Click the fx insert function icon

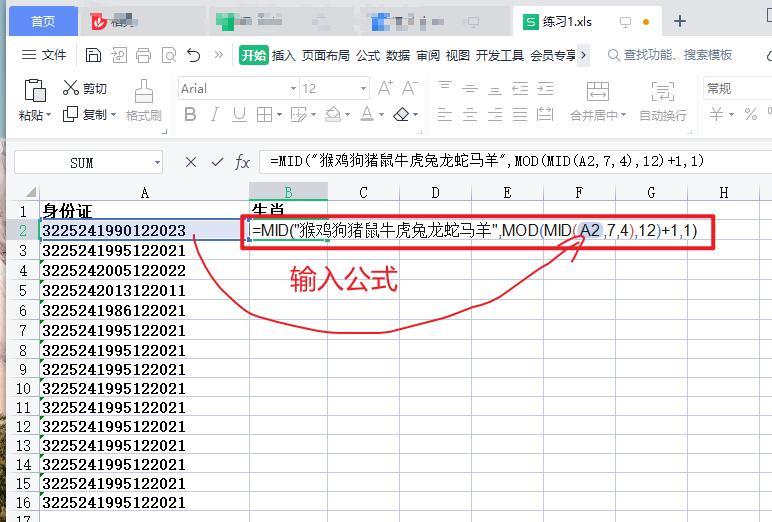point(242,162)
